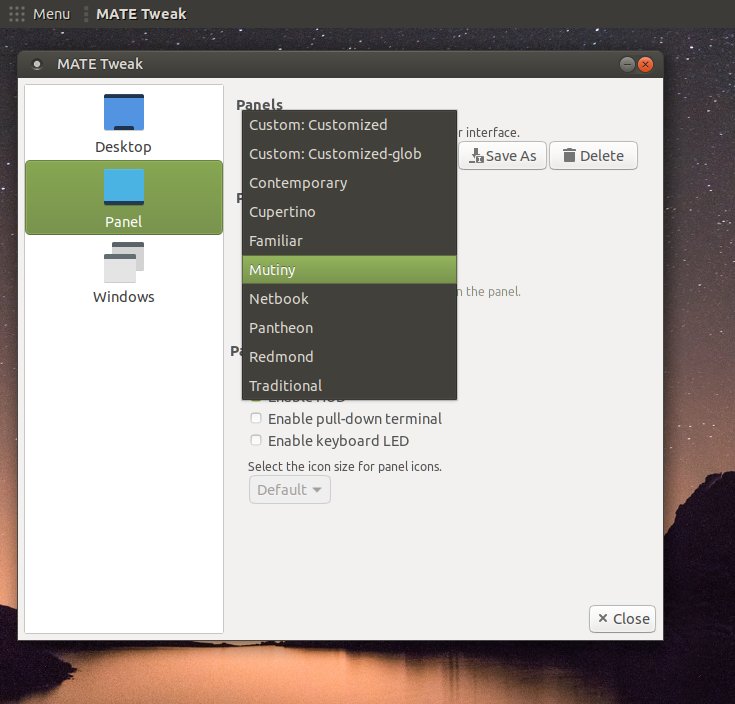The image size is (735, 704).
Task: Select the Redmond layout option
Action: [x=349, y=357]
